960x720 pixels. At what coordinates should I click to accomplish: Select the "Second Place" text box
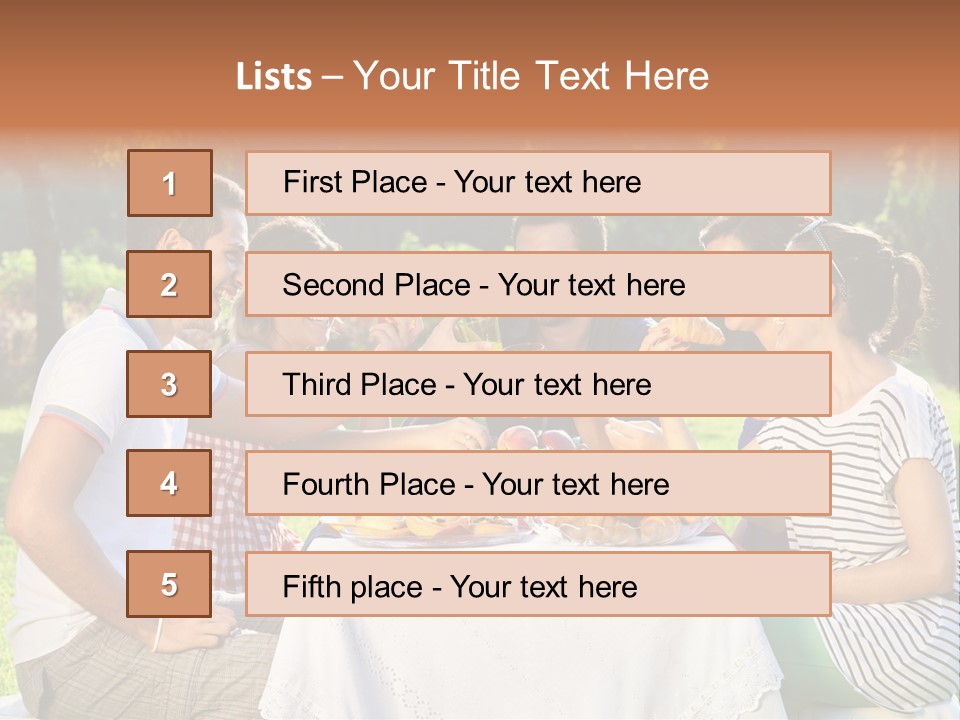coord(538,284)
